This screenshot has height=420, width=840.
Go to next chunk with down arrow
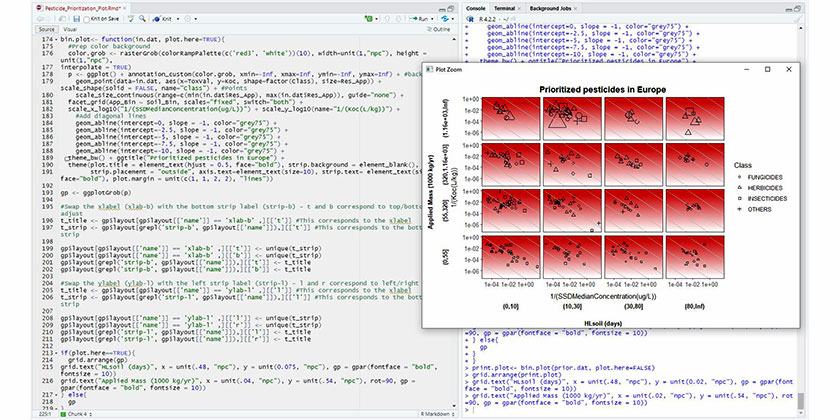pyautogui.click(x=399, y=19)
